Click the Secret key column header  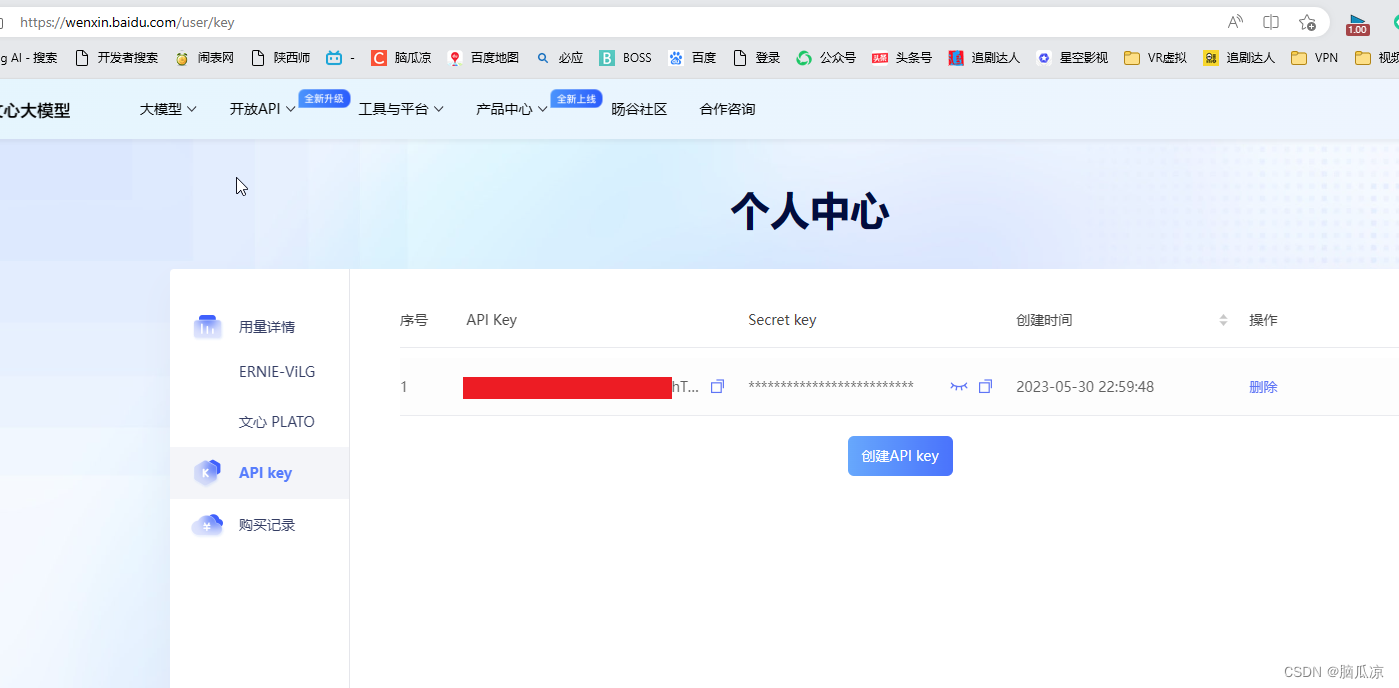point(782,320)
